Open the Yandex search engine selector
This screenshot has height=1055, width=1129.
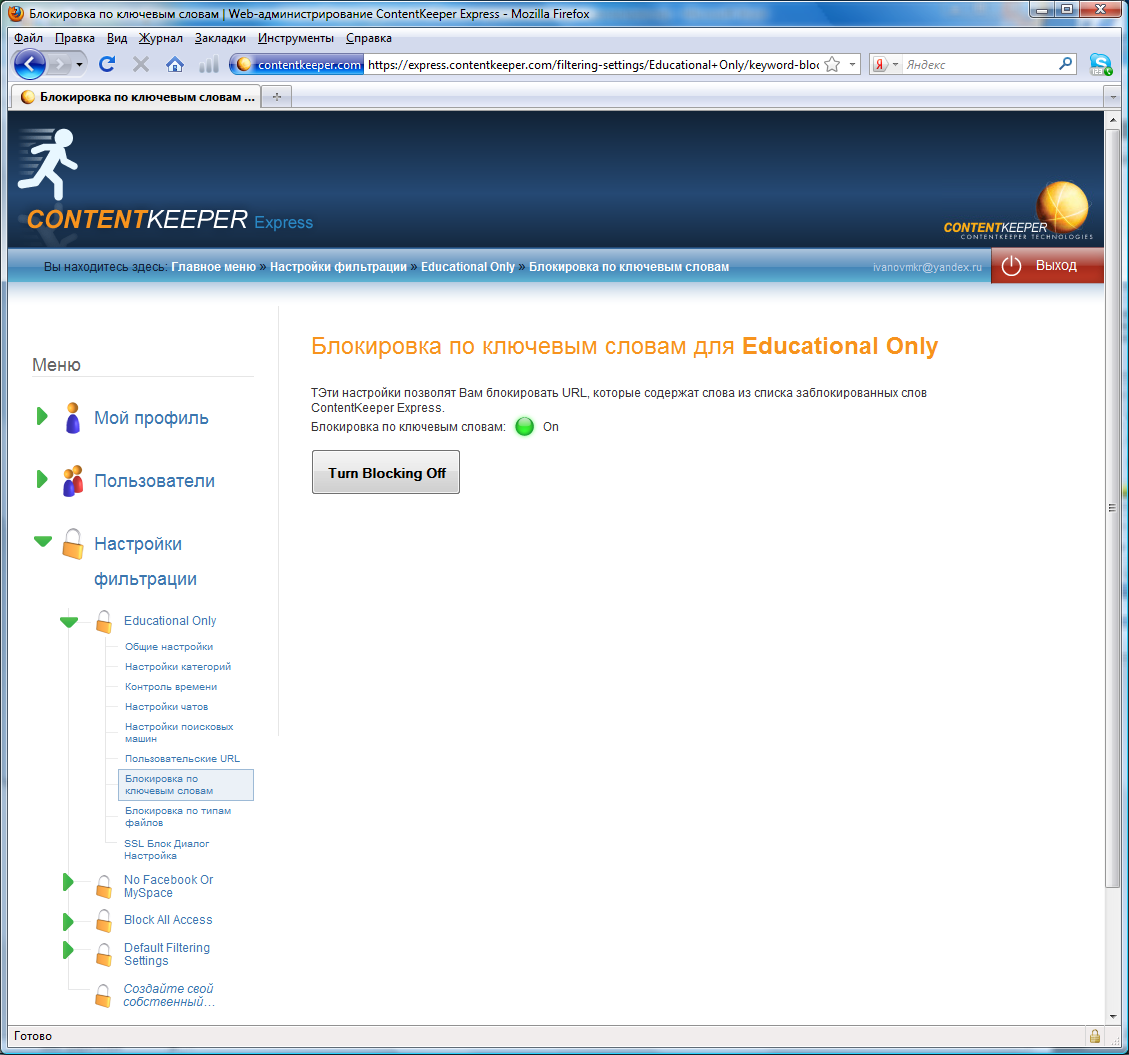885,65
